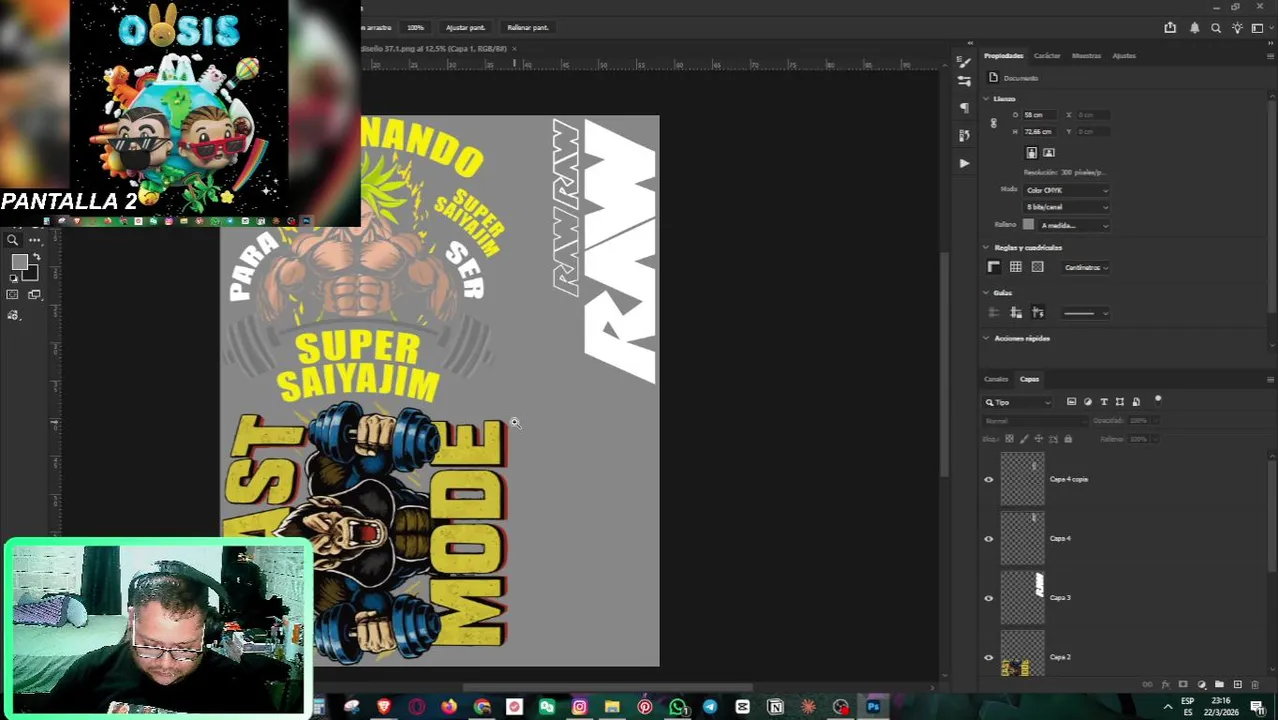Click the 100% zoom button

(415, 27)
